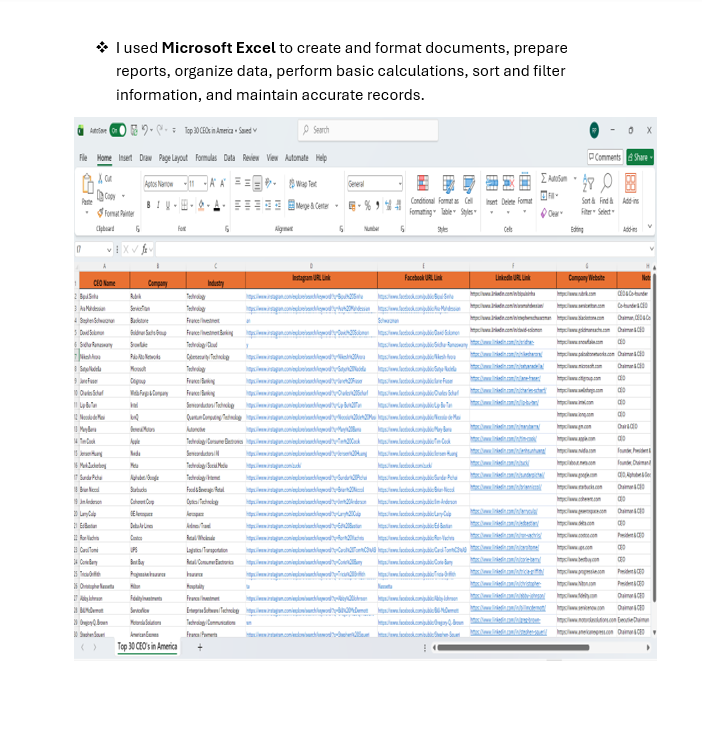This screenshot has width=702, height=751.
Task: Click the AutoSum sigma icon
Action: (x=544, y=178)
